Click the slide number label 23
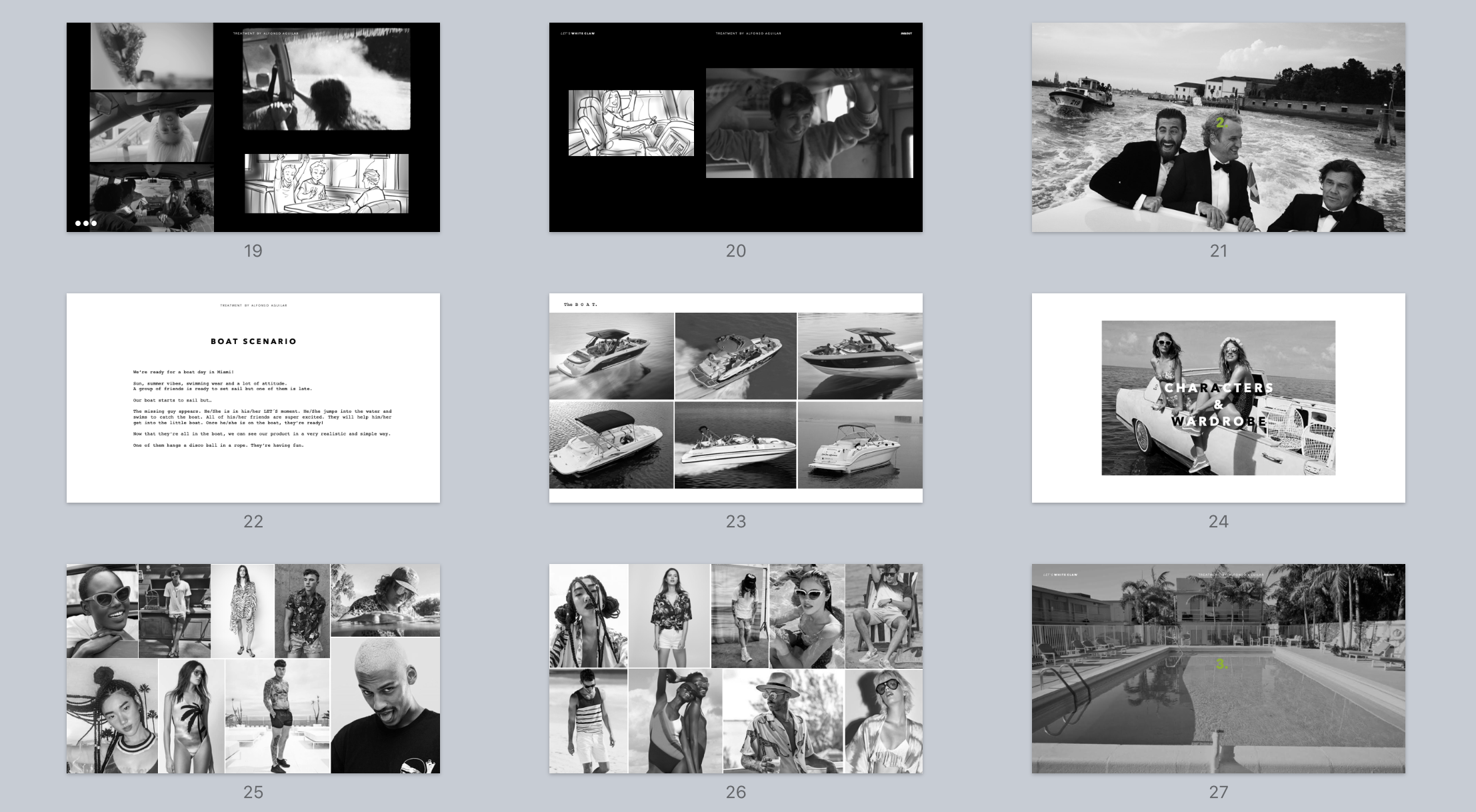This screenshot has width=1476, height=812. point(735,522)
